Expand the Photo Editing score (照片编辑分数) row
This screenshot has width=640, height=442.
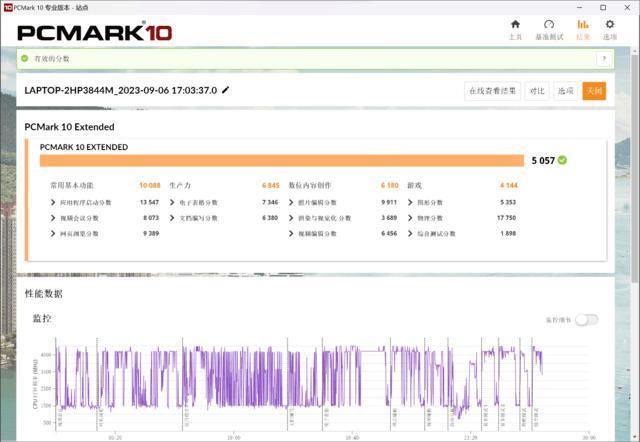point(291,202)
